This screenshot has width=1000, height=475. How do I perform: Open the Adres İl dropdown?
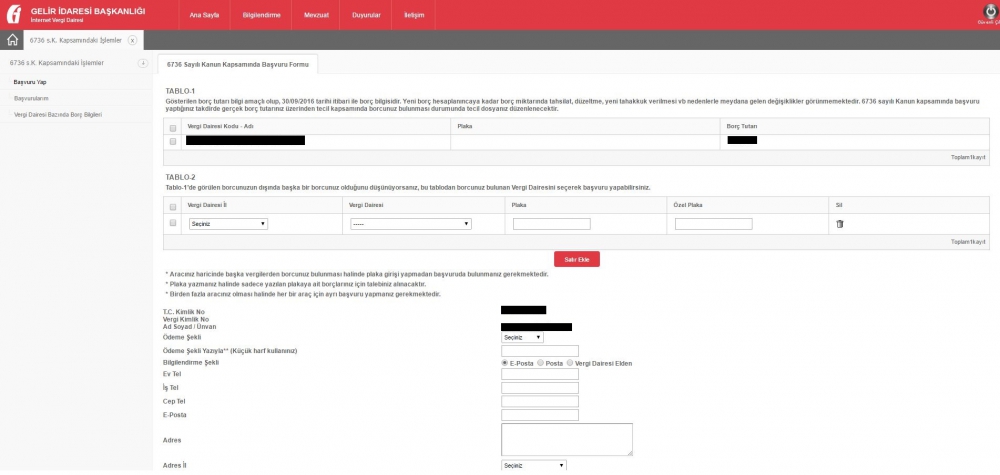pyautogui.click(x=534, y=465)
